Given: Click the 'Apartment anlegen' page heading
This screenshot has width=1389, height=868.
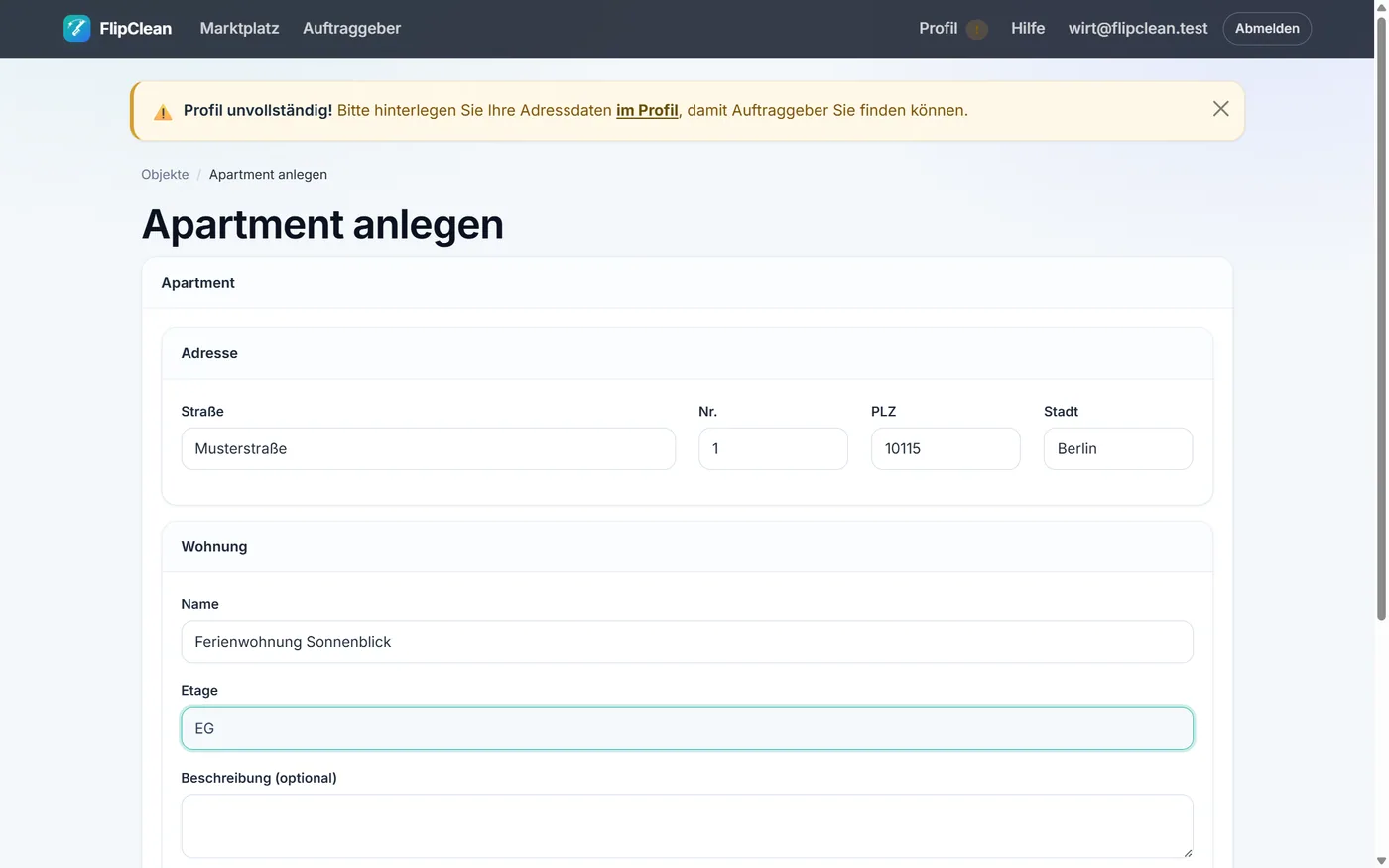Looking at the screenshot, I should point(322,224).
